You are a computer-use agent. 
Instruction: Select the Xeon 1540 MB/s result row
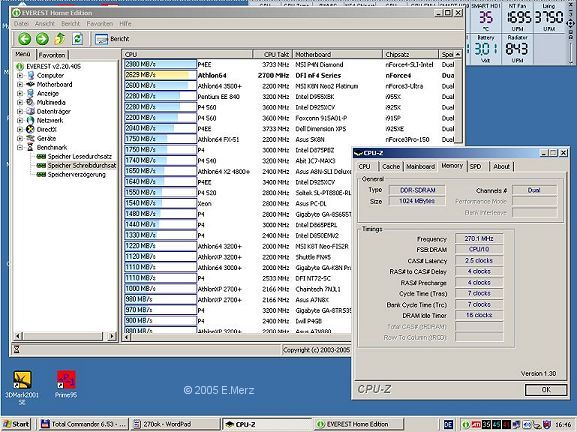pyautogui.click(x=237, y=203)
